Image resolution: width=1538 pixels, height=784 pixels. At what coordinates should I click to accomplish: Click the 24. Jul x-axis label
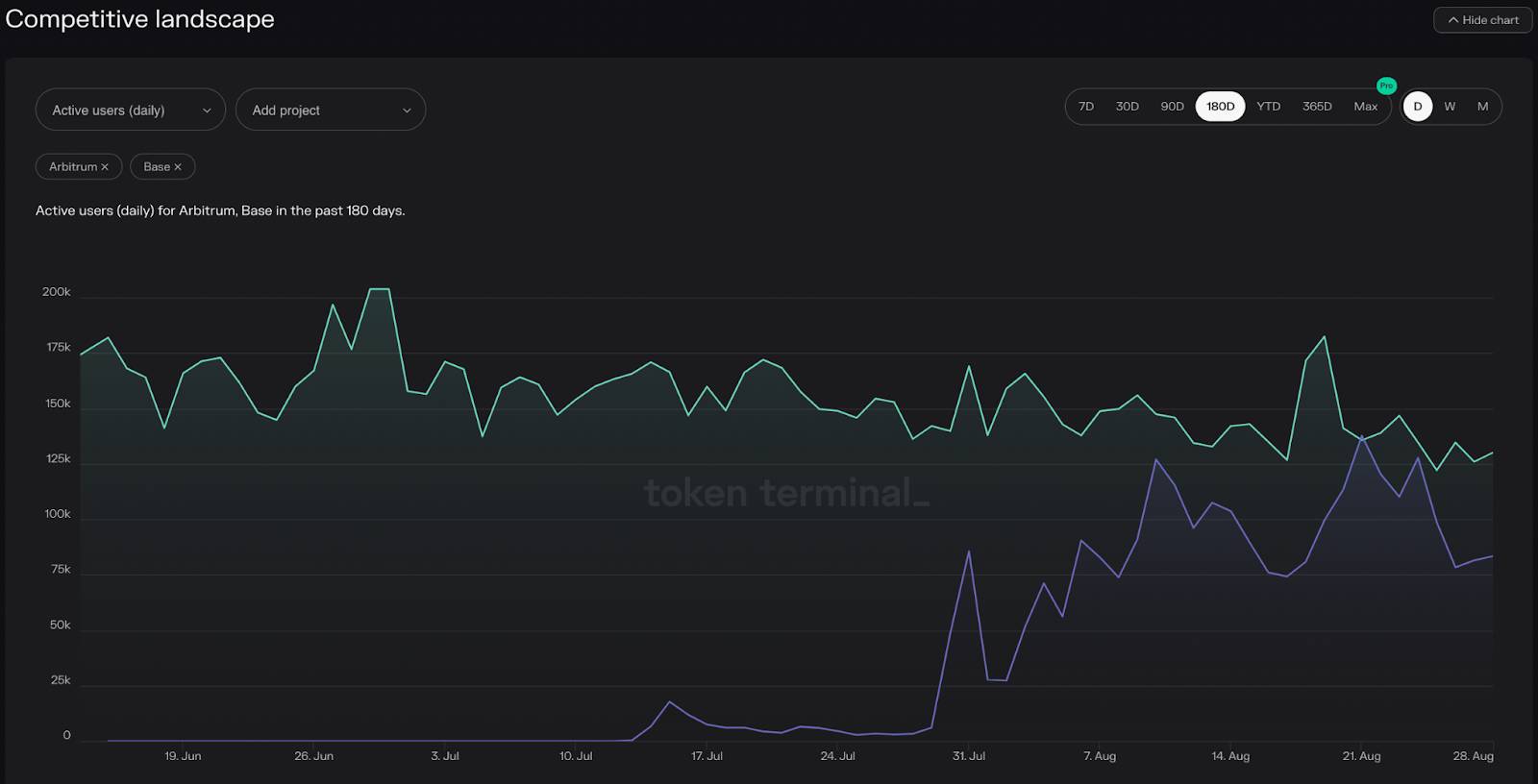[x=837, y=756]
